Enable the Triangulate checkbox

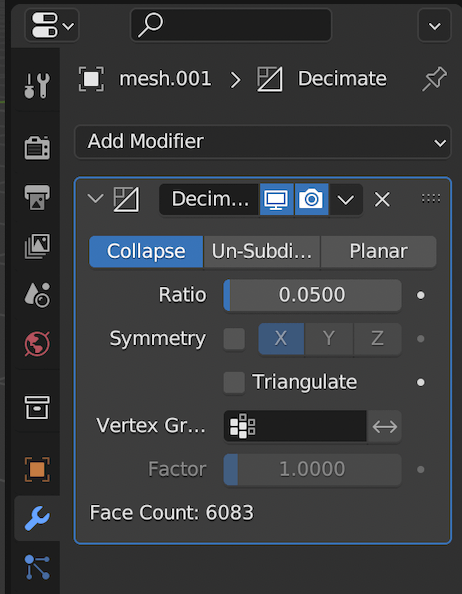pos(234,383)
